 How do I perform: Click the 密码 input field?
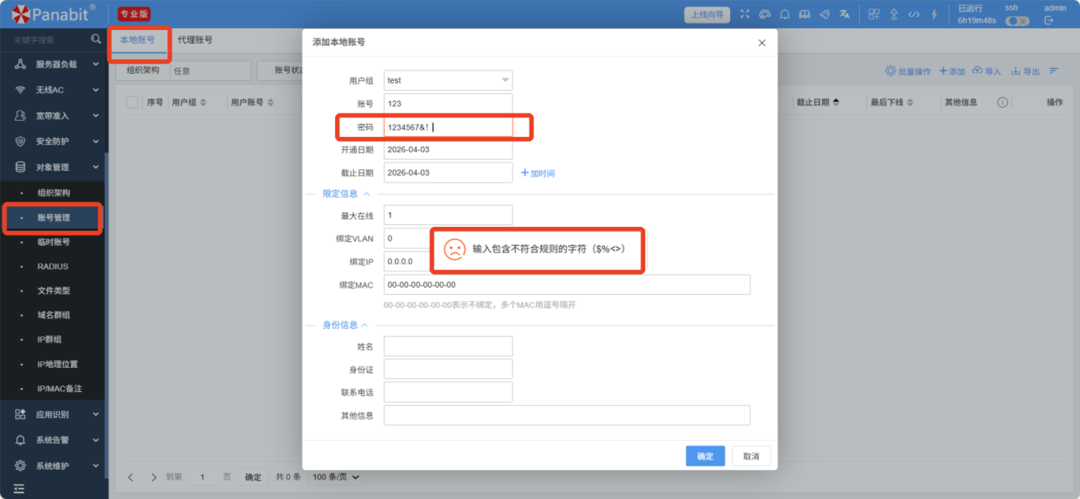(x=448, y=127)
